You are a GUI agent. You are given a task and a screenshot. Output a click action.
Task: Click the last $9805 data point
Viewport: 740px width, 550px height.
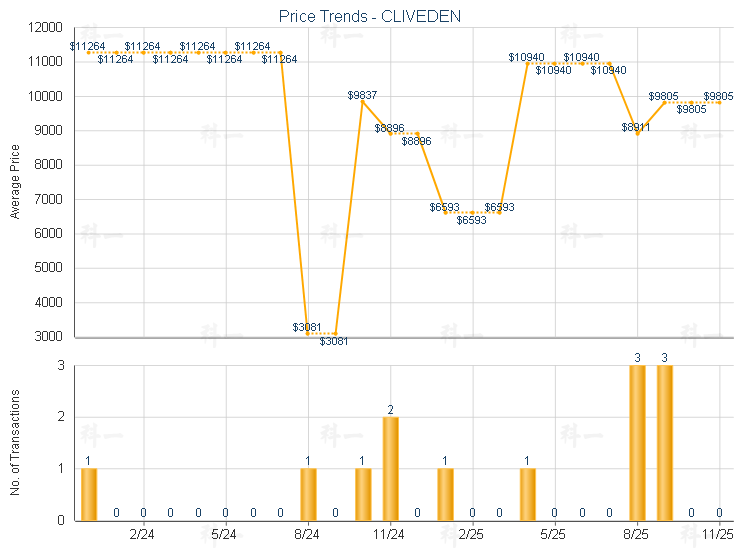pos(719,102)
